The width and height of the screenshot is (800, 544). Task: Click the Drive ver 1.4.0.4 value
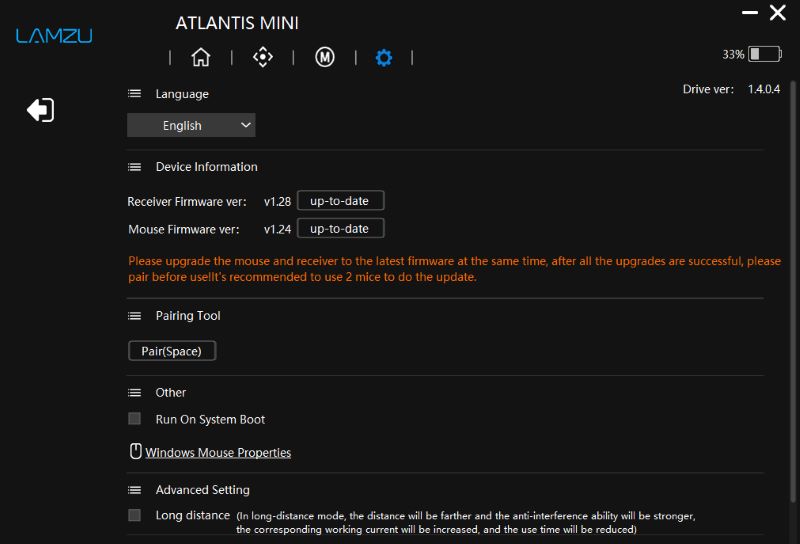tap(764, 89)
